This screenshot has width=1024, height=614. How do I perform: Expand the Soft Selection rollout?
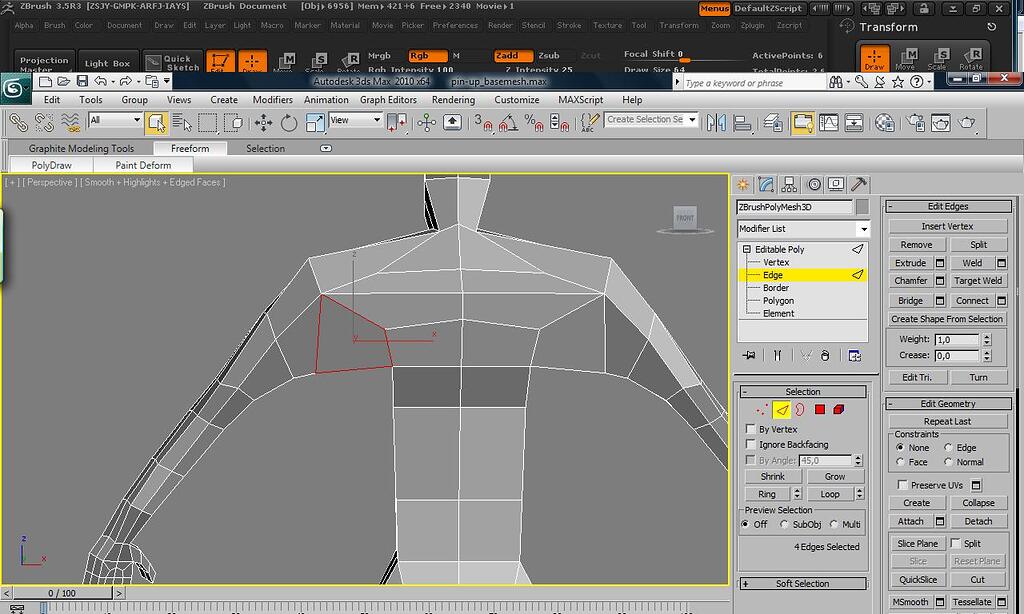pos(802,583)
